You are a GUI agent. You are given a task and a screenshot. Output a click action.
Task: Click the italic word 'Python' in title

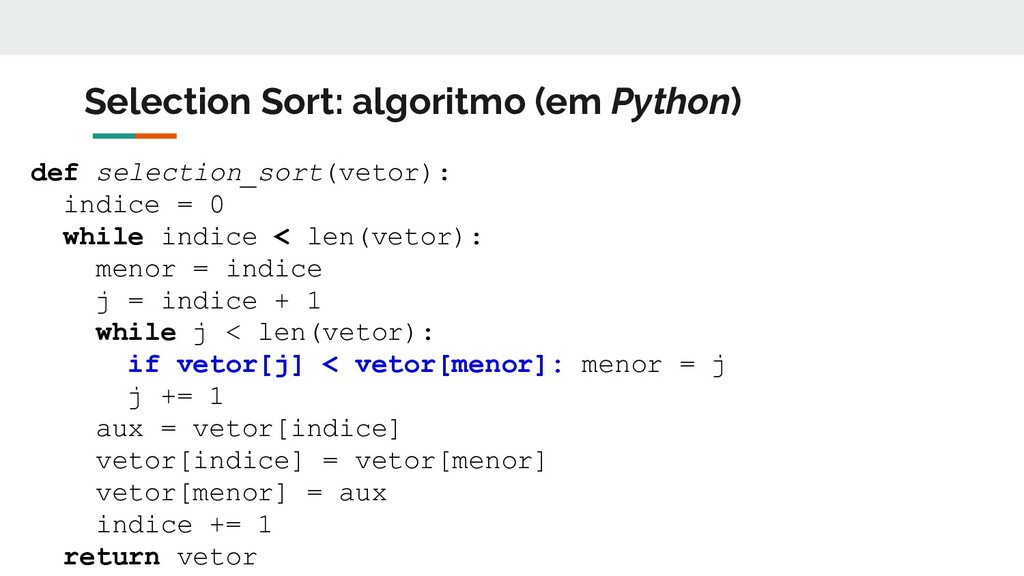[671, 103]
